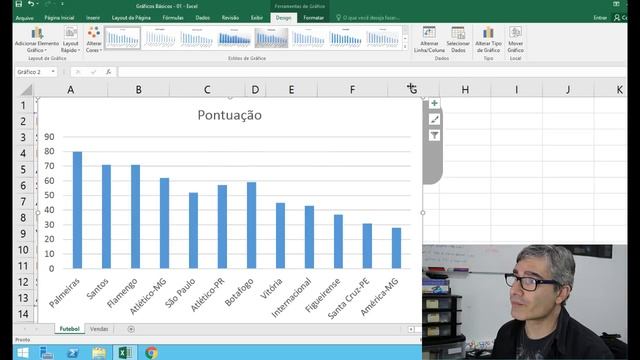Screen dimensions: 640x360
Task: Select row 1 header
Action: 23,105
